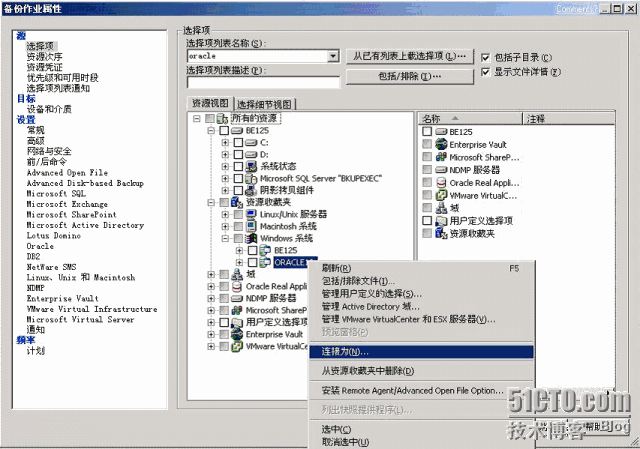The height and width of the screenshot is (449, 640).
Task: Click the C: drive icon
Action: tap(251, 142)
